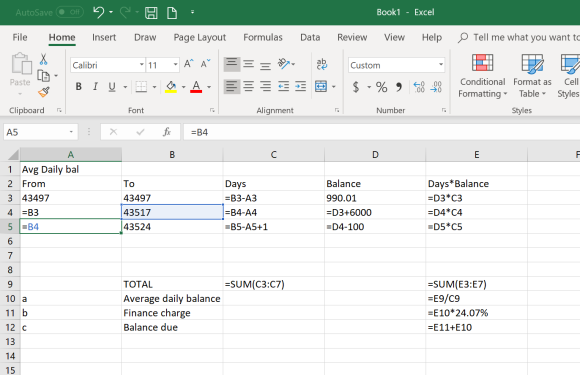Screen dimensions: 580x375
Task: Click Increase Indent icon
Action: 300,87
